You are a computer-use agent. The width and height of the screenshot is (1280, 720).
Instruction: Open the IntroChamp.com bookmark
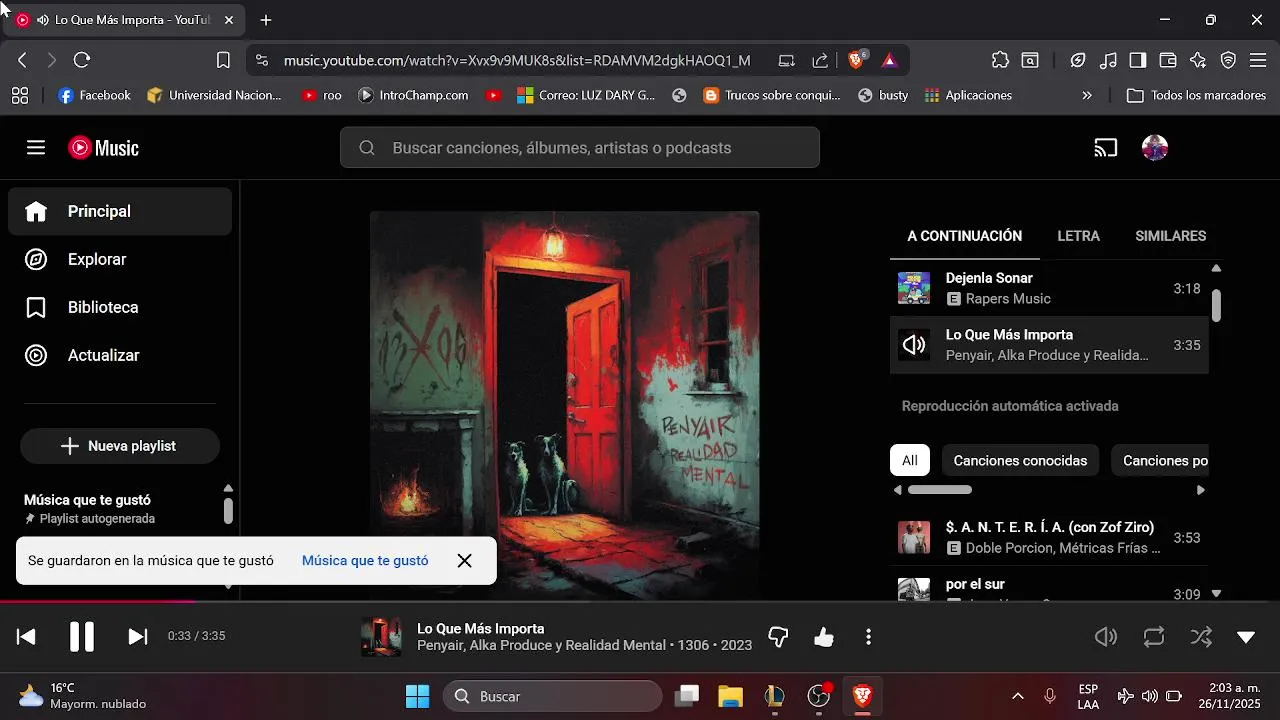[413, 96]
